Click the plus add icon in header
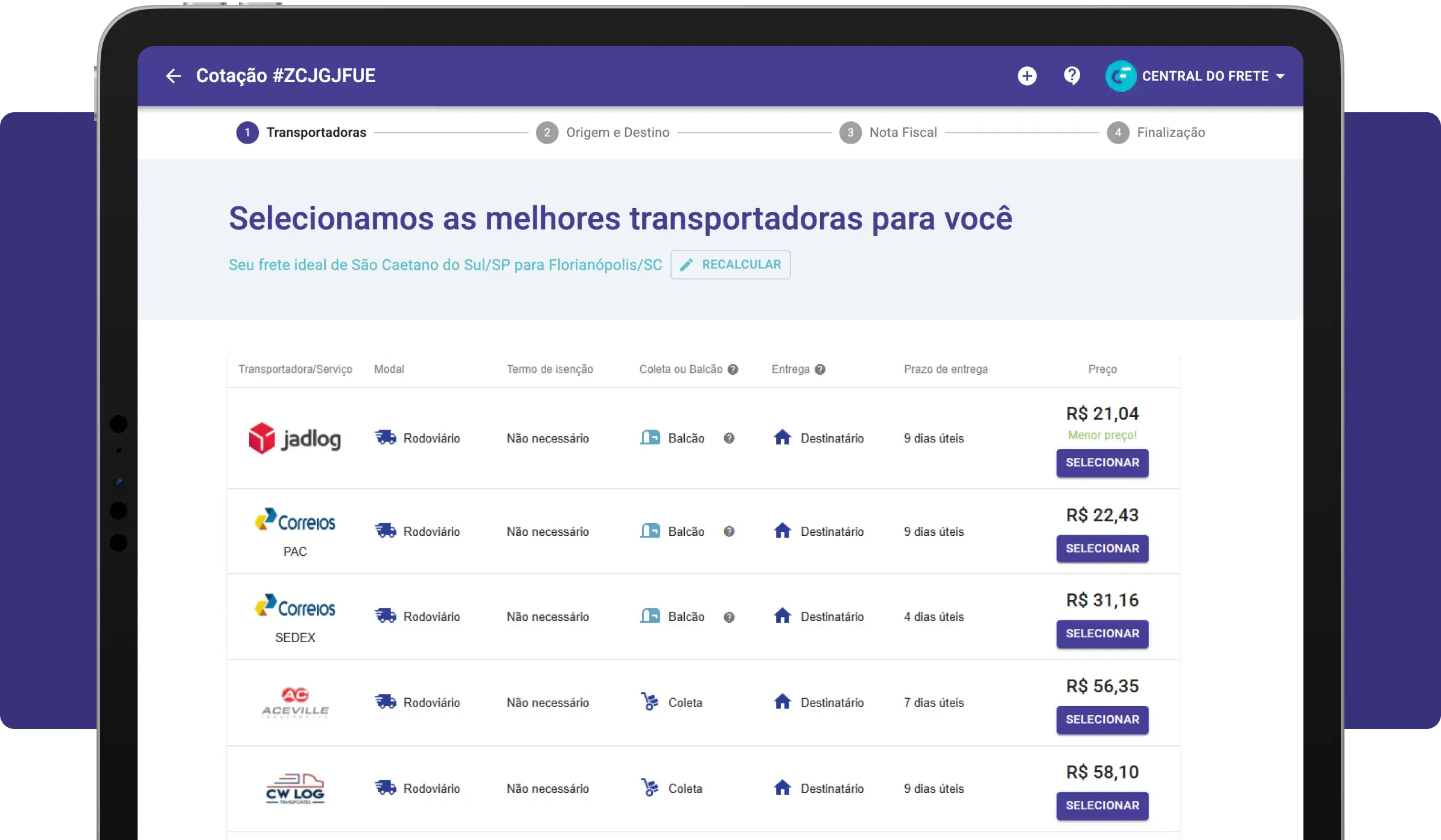This screenshot has height=840, width=1441. point(1026,76)
